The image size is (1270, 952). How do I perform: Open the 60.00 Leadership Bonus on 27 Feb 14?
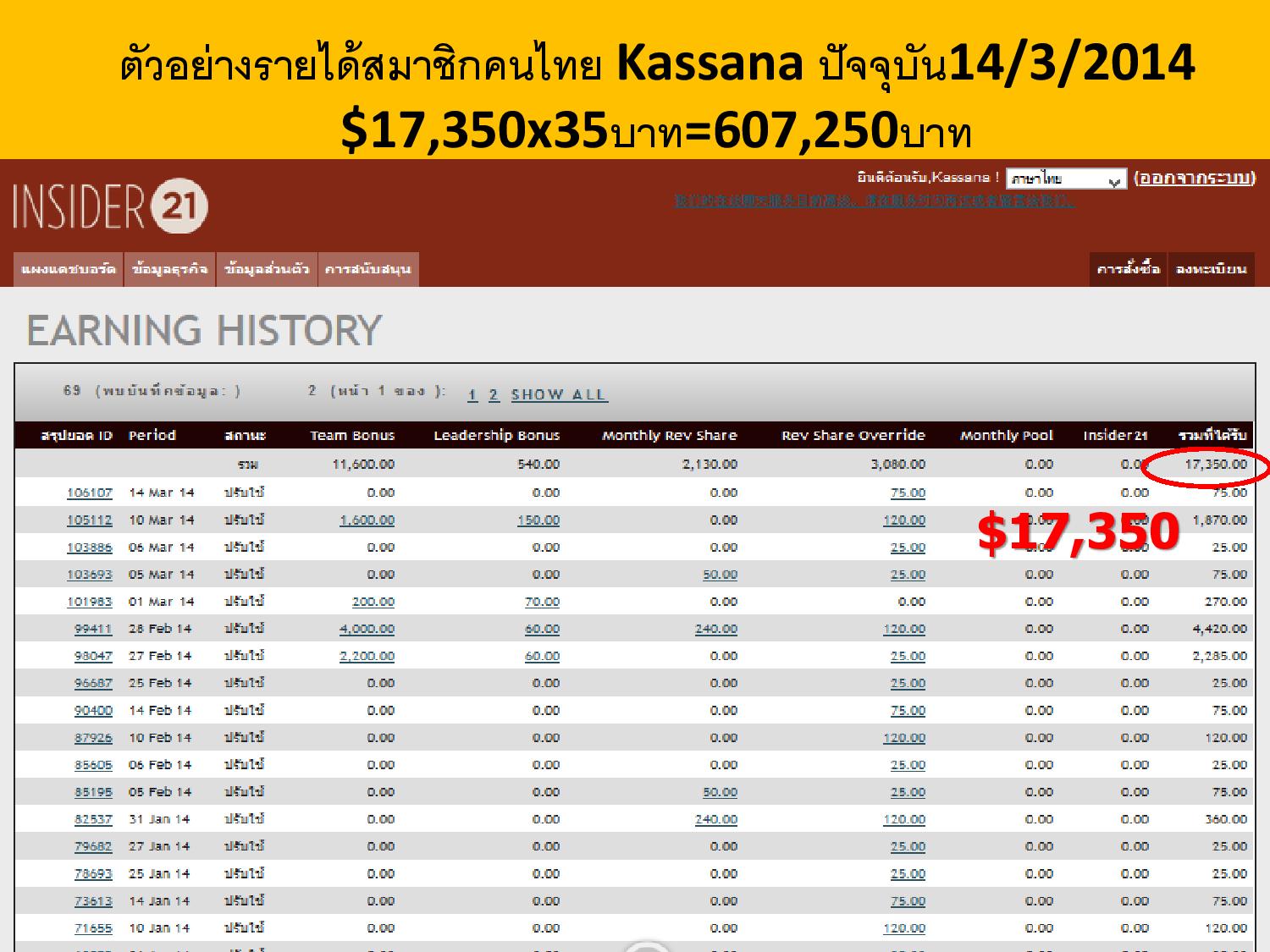click(x=542, y=656)
